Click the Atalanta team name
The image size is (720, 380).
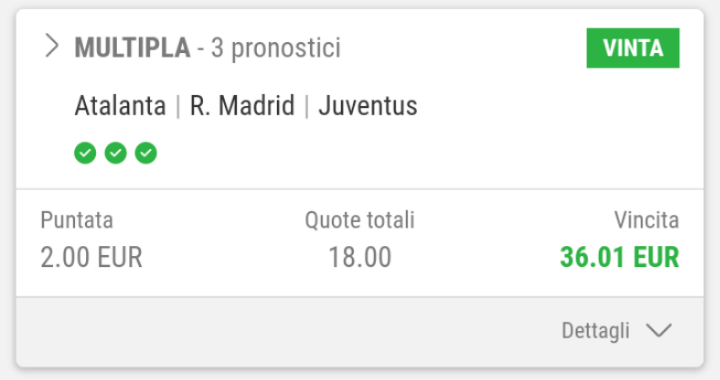coord(120,106)
